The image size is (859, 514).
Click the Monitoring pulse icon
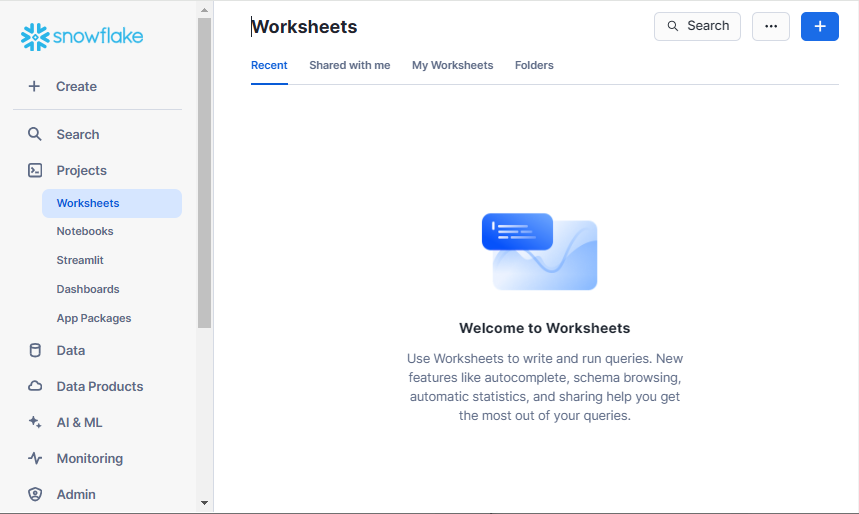click(x=35, y=458)
